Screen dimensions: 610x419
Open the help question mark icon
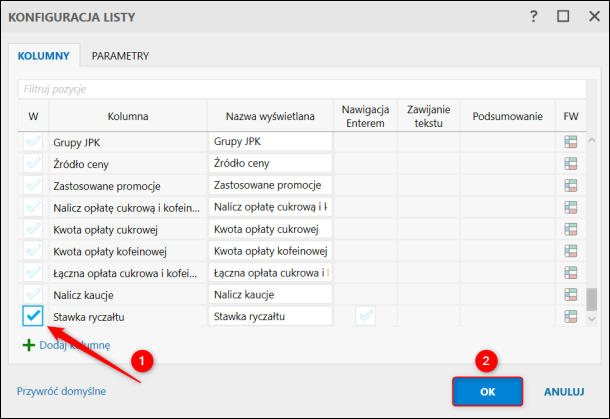click(x=533, y=16)
